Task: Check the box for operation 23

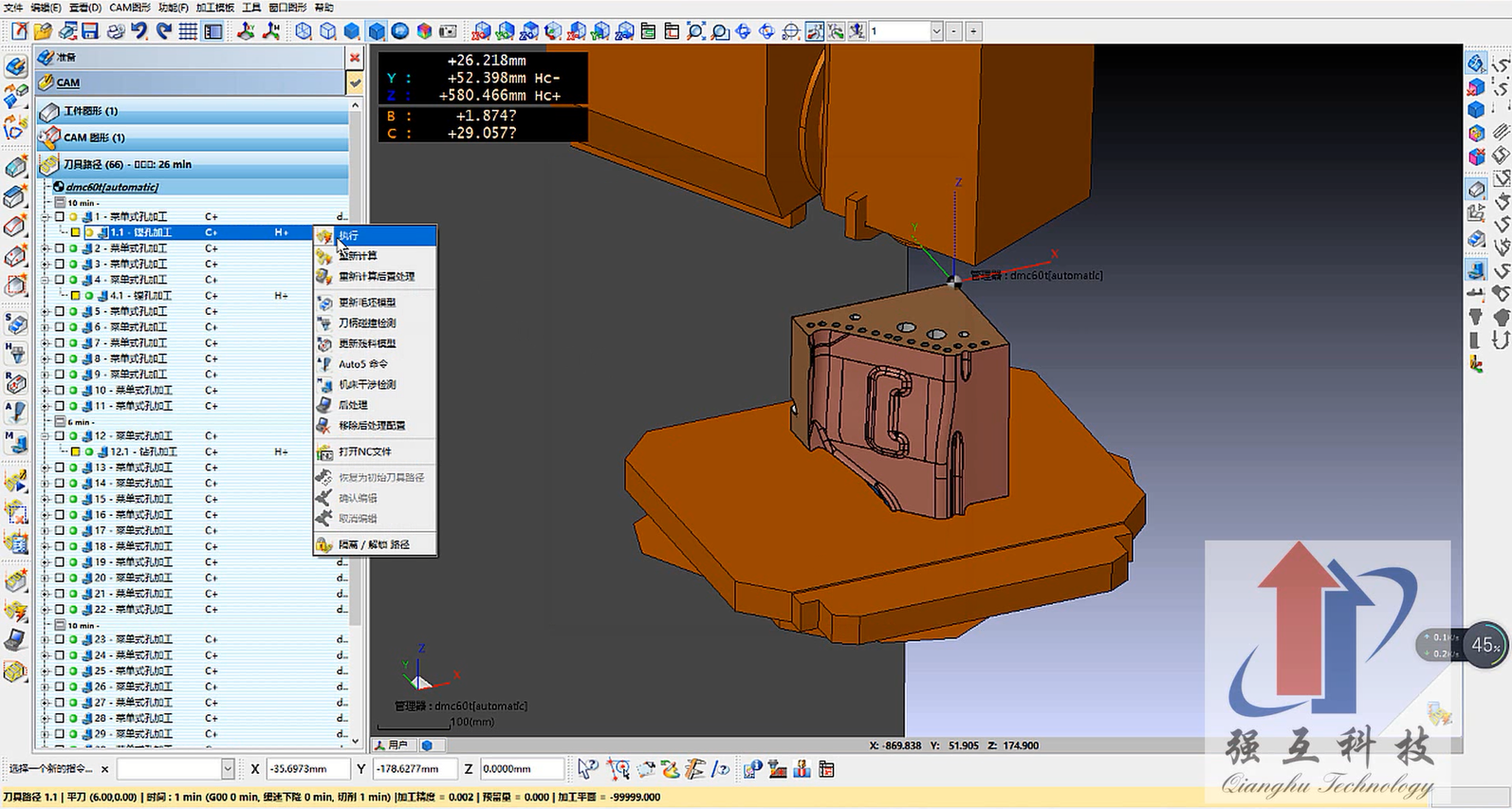Action: pyautogui.click(x=59, y=639)
